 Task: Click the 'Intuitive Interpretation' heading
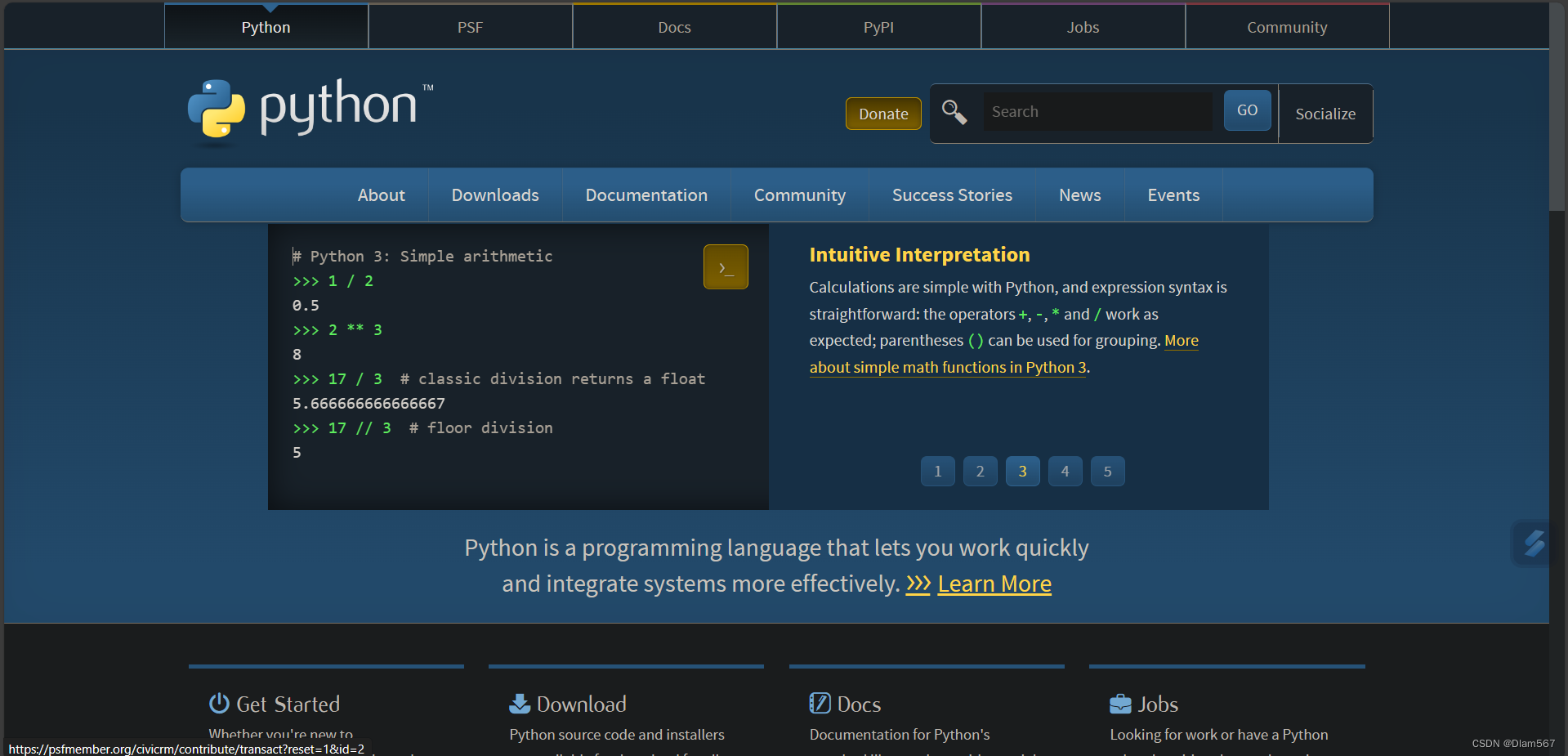[919, 255]
